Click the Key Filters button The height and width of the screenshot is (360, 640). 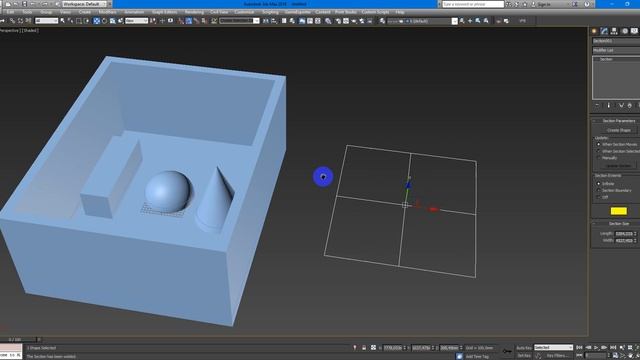pyautogui.click(x=558, y=356)
